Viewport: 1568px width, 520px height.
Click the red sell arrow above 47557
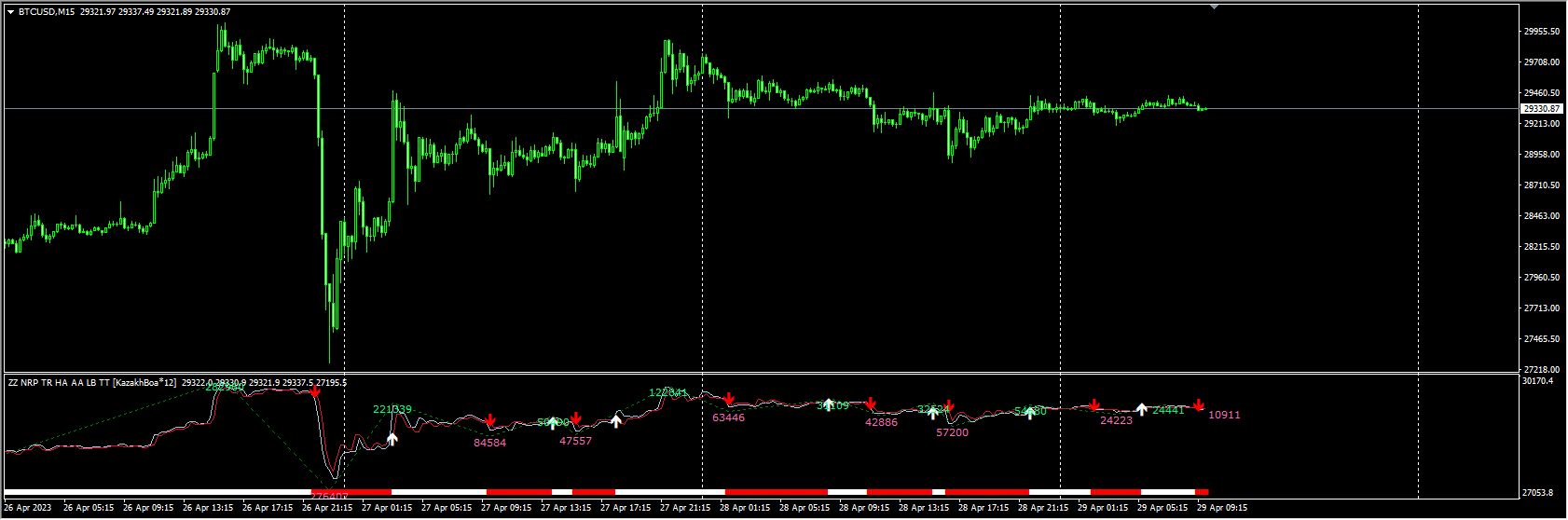pyautogui.click(x=576, y=418)
